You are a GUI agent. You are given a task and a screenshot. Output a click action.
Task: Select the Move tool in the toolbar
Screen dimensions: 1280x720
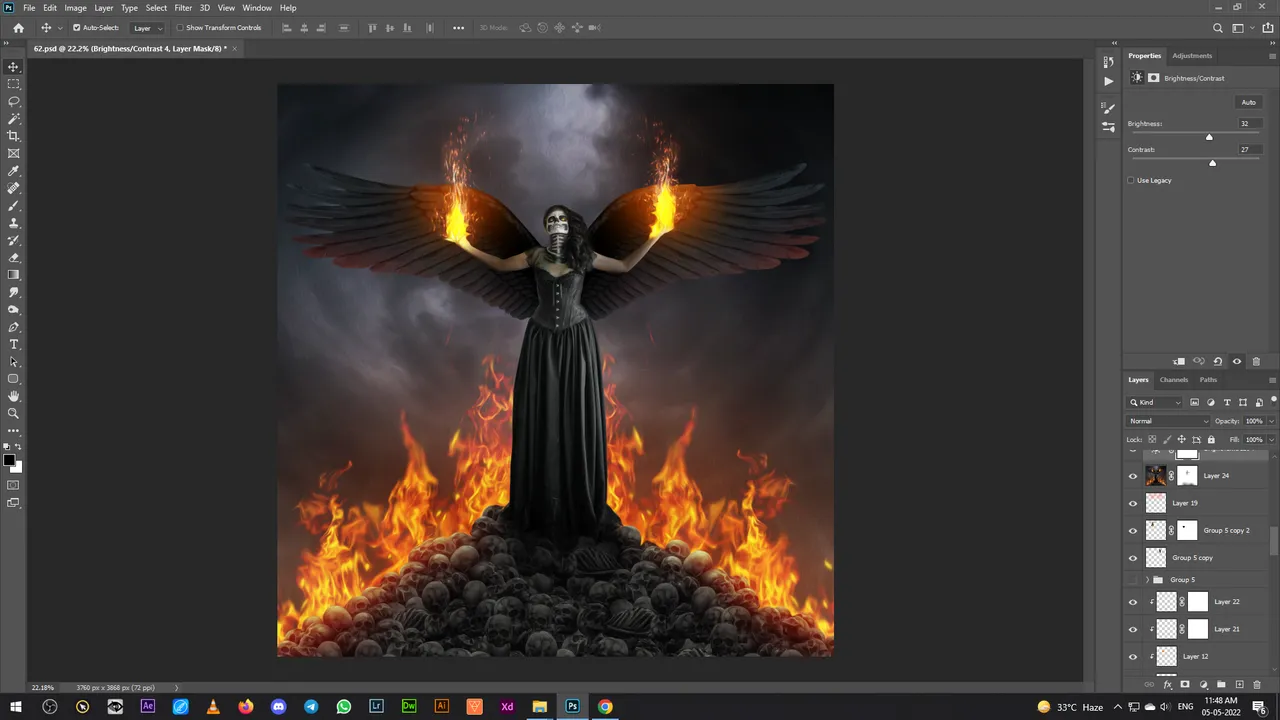pos(14,67)
